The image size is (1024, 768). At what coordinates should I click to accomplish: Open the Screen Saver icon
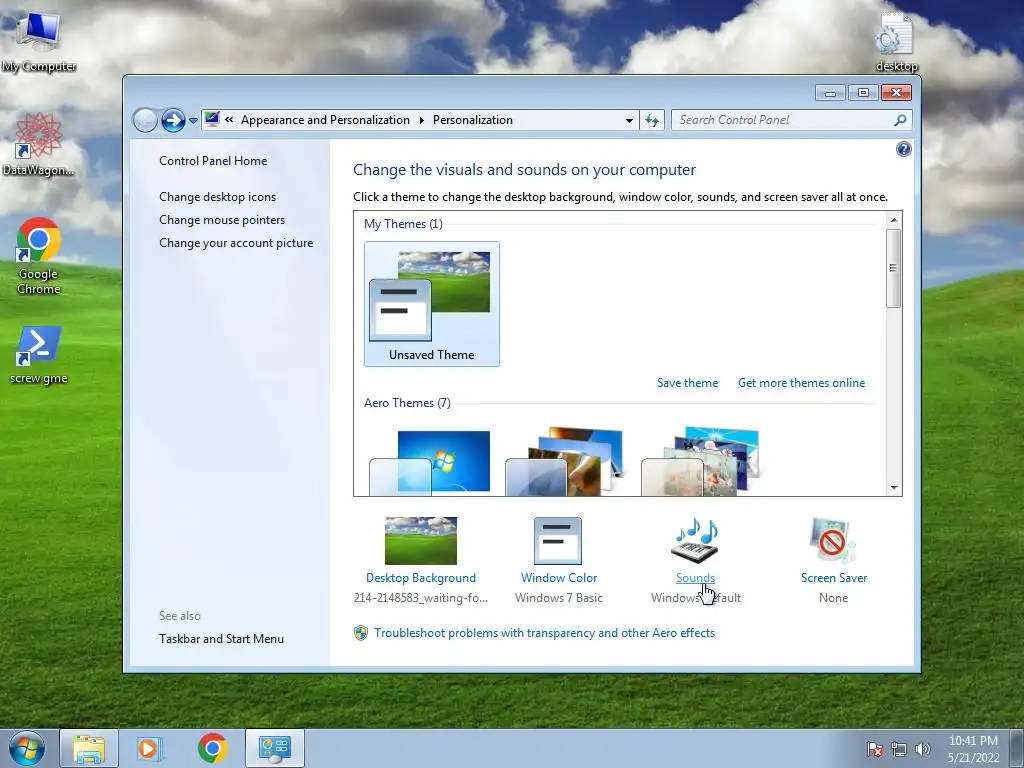click(833, 541)
